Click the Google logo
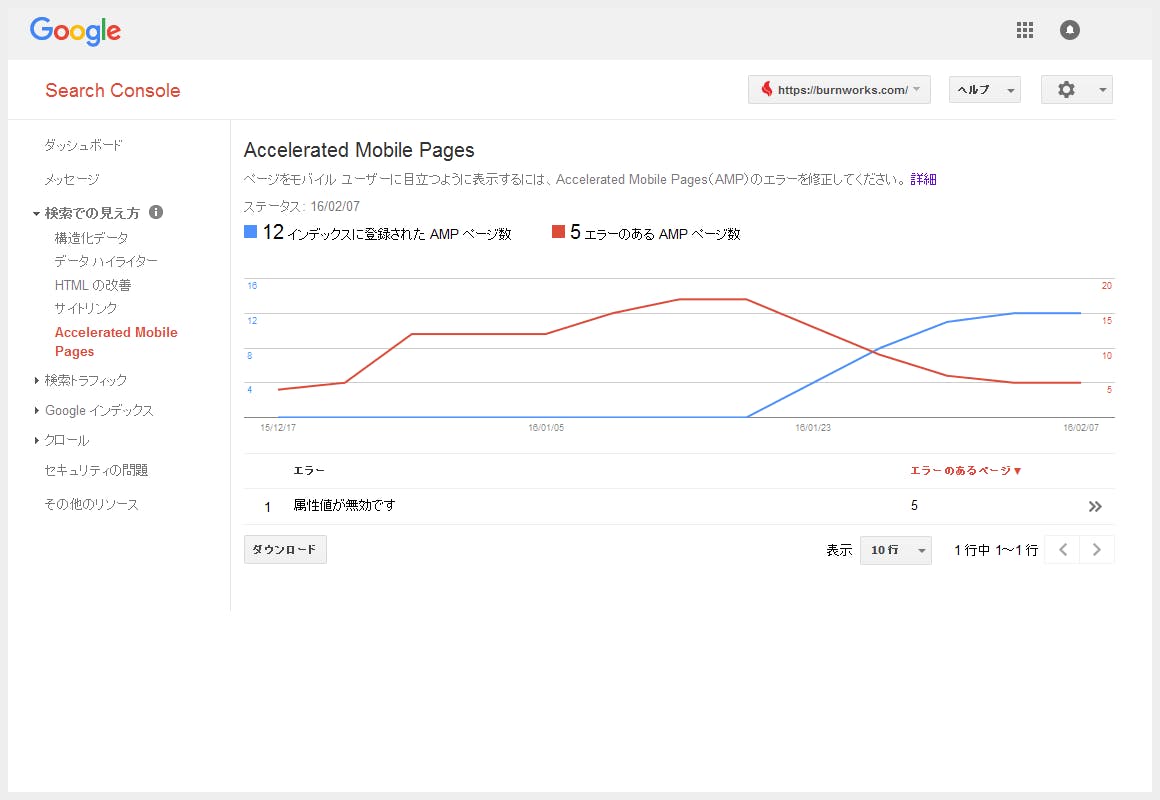 [75, 31]
